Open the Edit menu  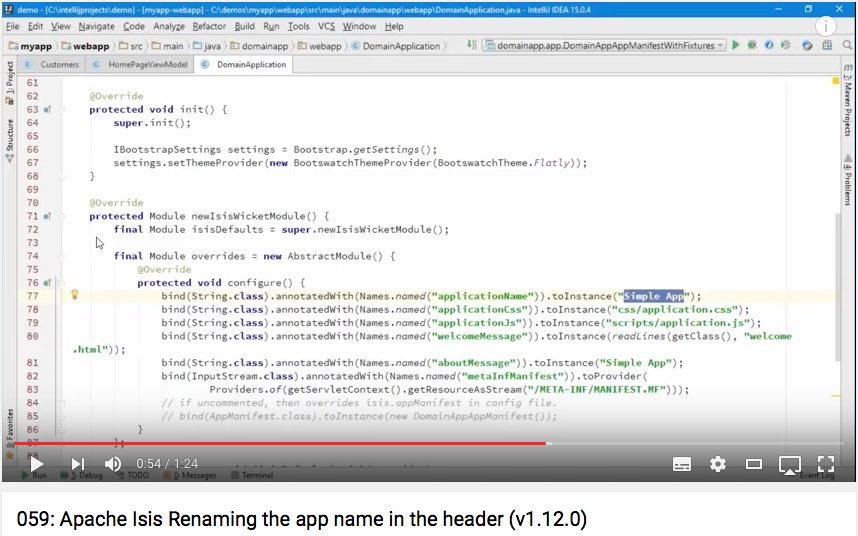36,26
